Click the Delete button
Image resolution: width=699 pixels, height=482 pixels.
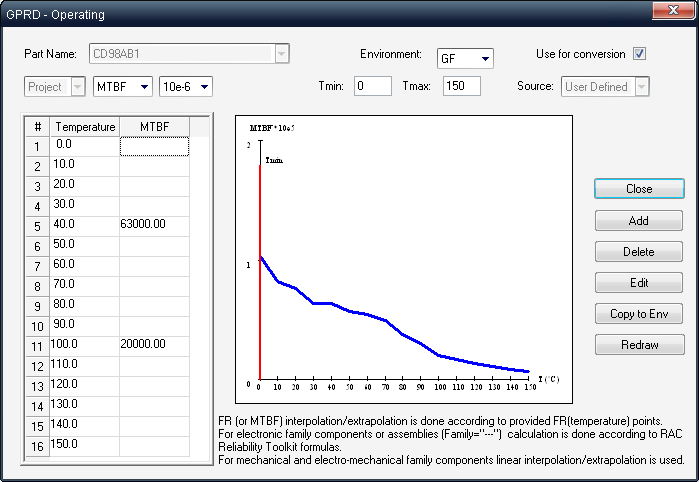click(x=638, y=252)
